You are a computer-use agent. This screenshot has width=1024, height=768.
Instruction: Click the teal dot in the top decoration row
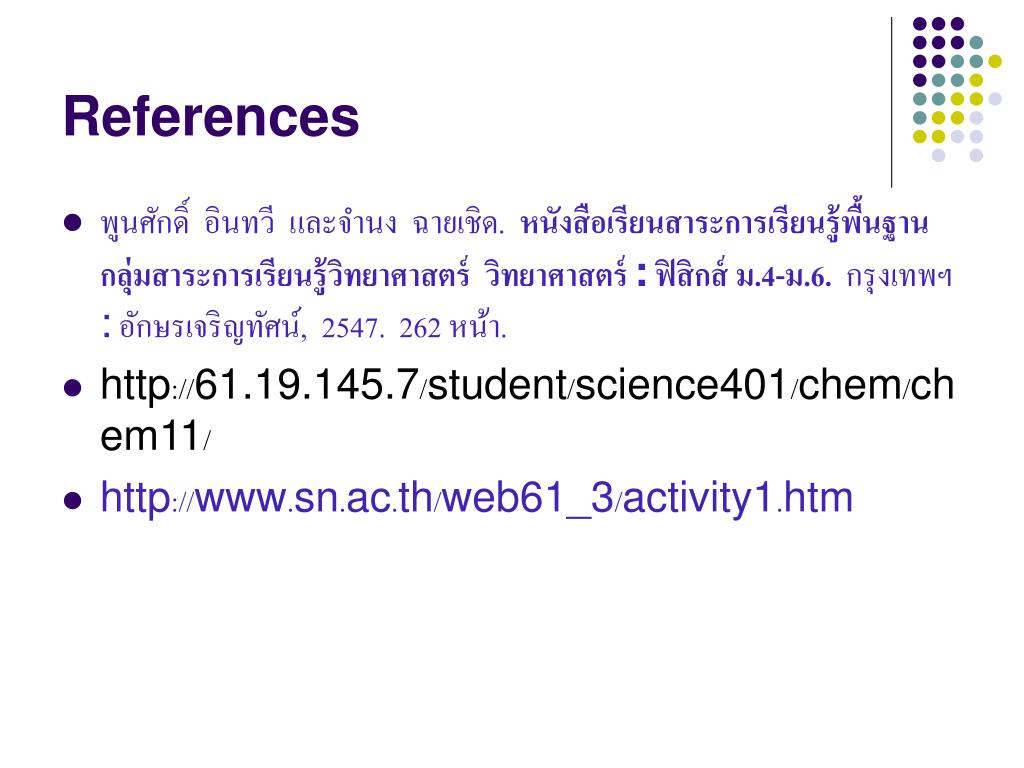coord(976,43)
